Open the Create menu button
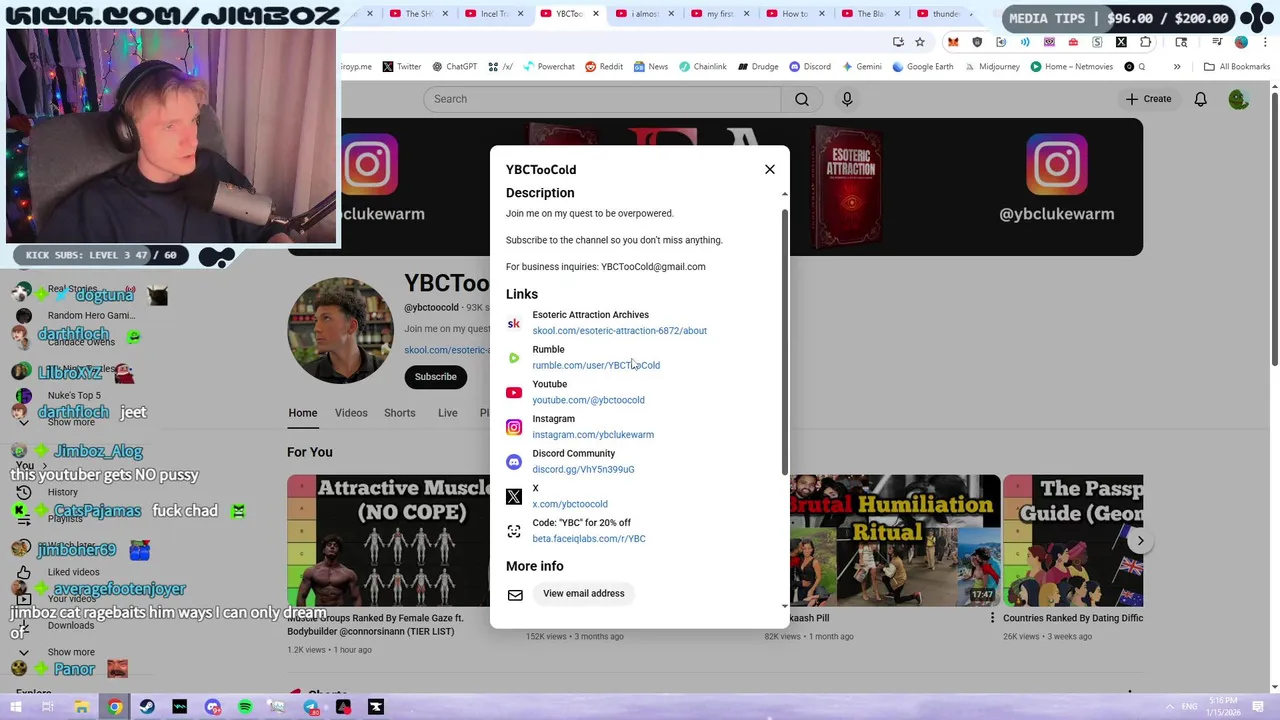Viewport: 1280px width, 720px height. pos(1147,99)
